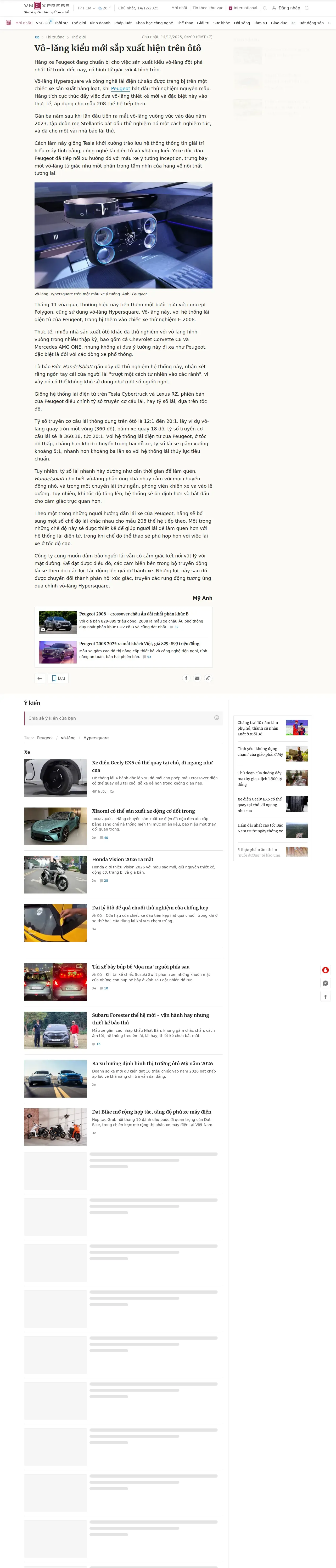
Task: Open 'Ba xu hướng định hình thị trường ôtô Mỹ'
Action: 153,1063
